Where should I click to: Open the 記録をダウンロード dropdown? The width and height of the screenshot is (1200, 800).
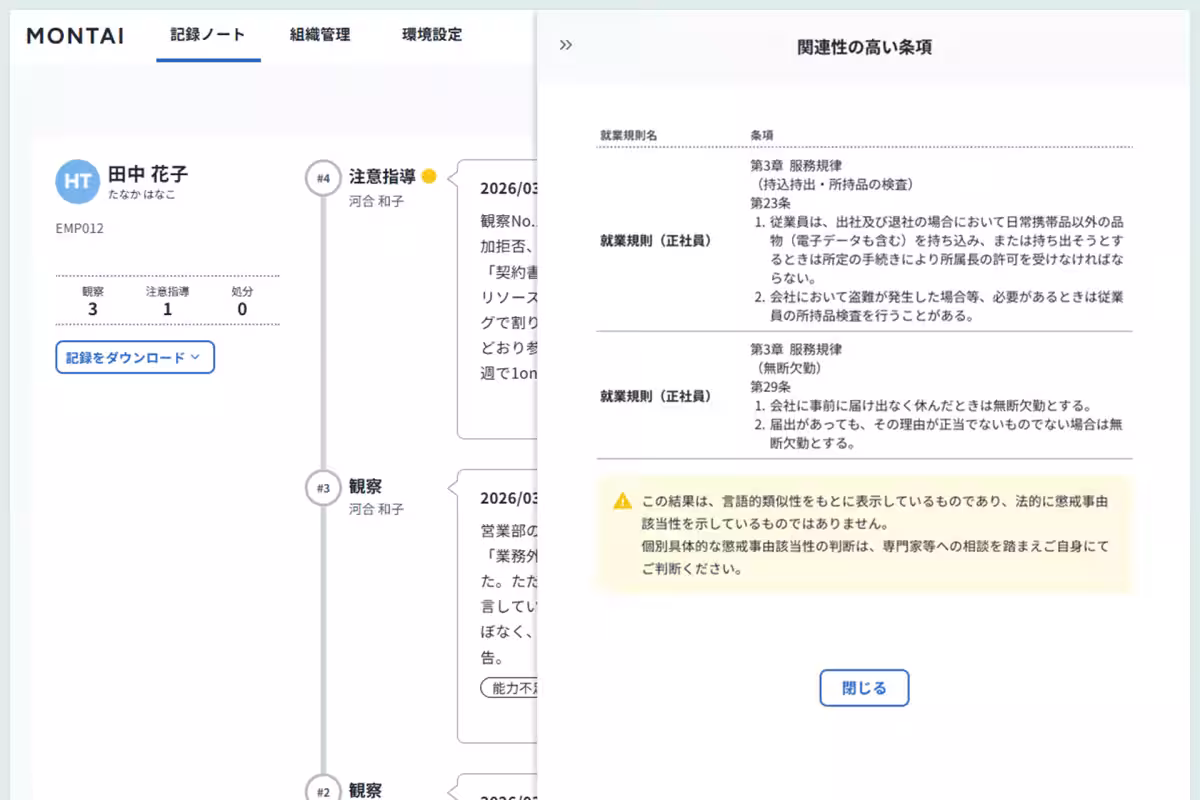pos(134,357)
